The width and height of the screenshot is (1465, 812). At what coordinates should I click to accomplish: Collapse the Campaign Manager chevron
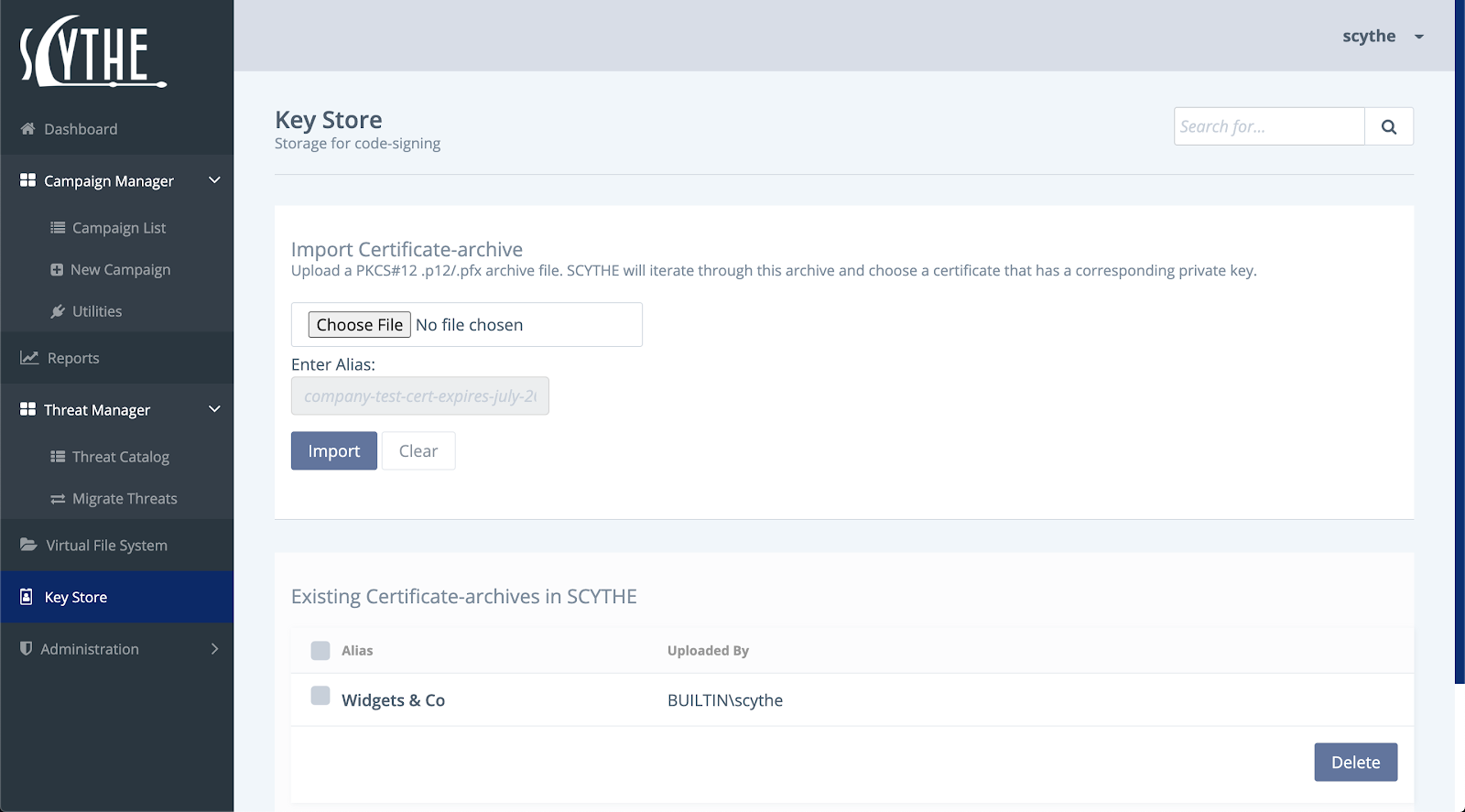(215, 180)
